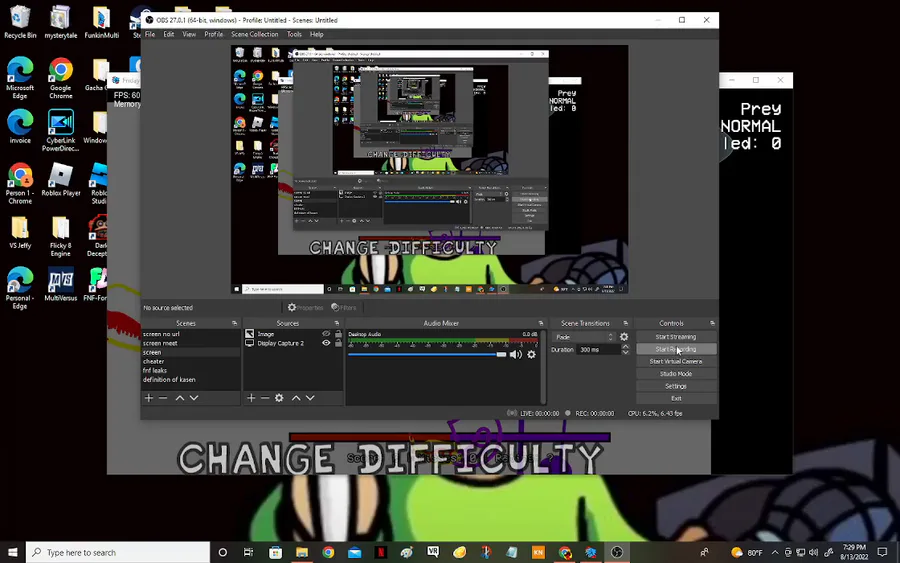Screen dimensions: 900x563
Task: Select the 'cheater' scene
Action: click(x=191, y=362)
